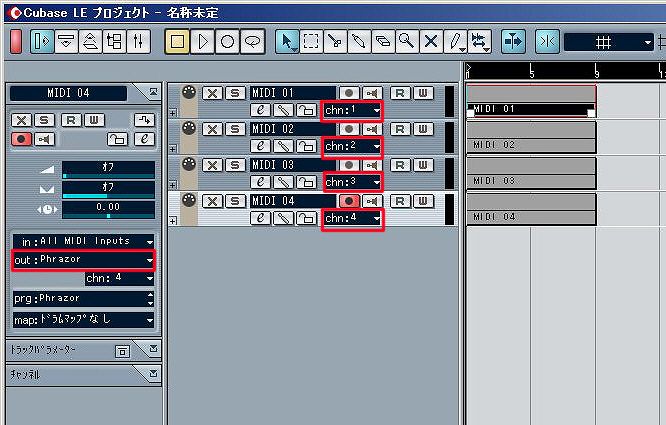
Task: Select the MIDI 03 part in timeline
Action: [531, 174]
